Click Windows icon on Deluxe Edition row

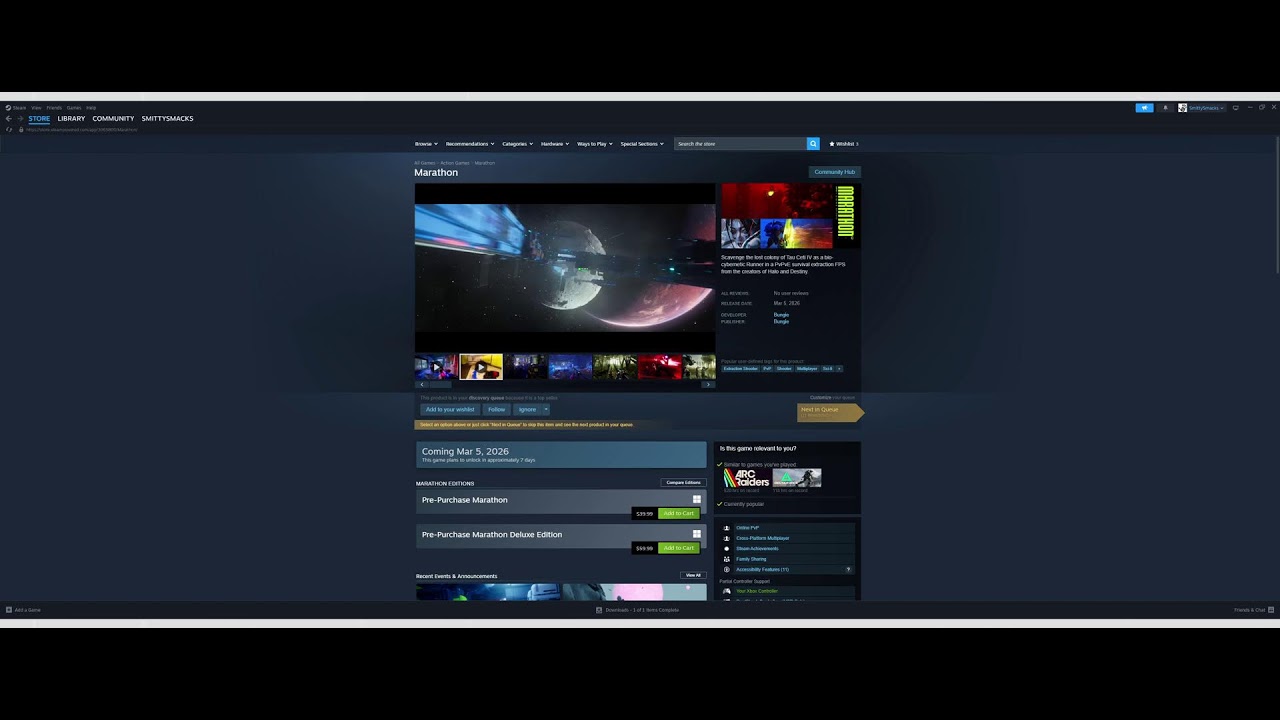pos(697,534)
